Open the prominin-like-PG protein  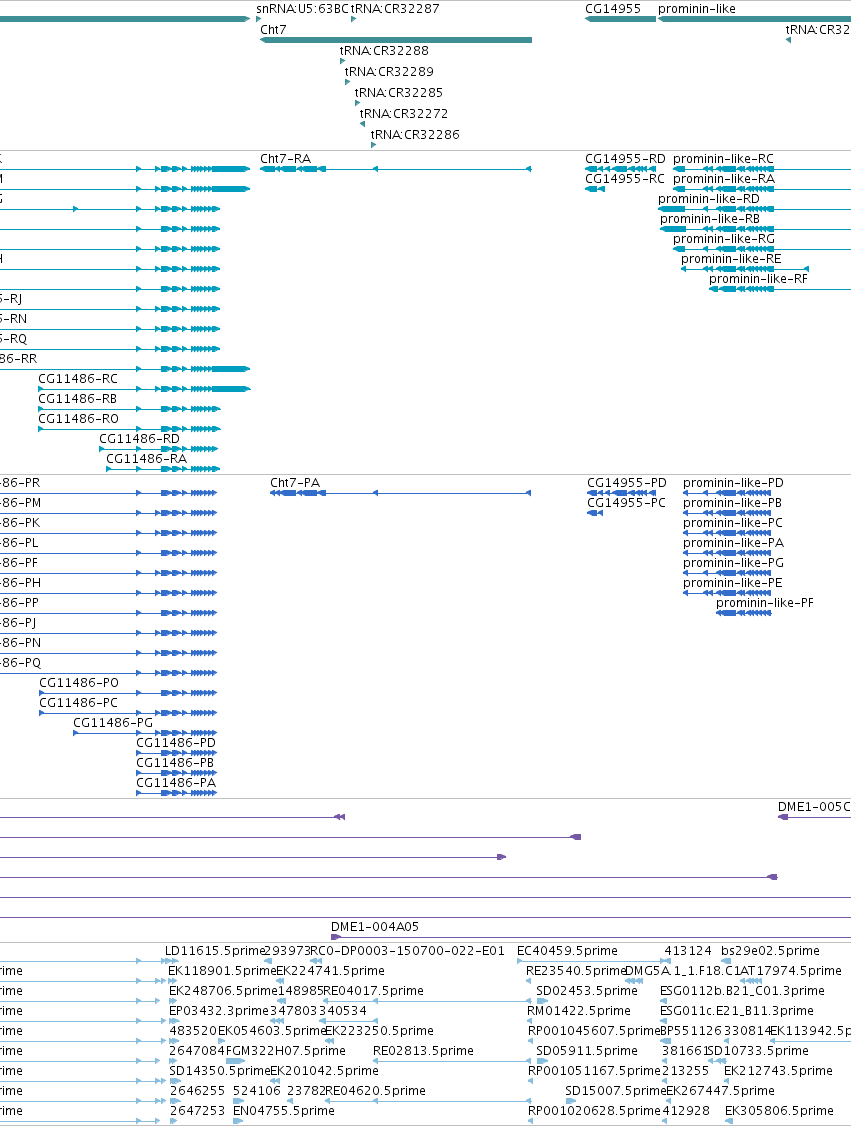[727, 573]
